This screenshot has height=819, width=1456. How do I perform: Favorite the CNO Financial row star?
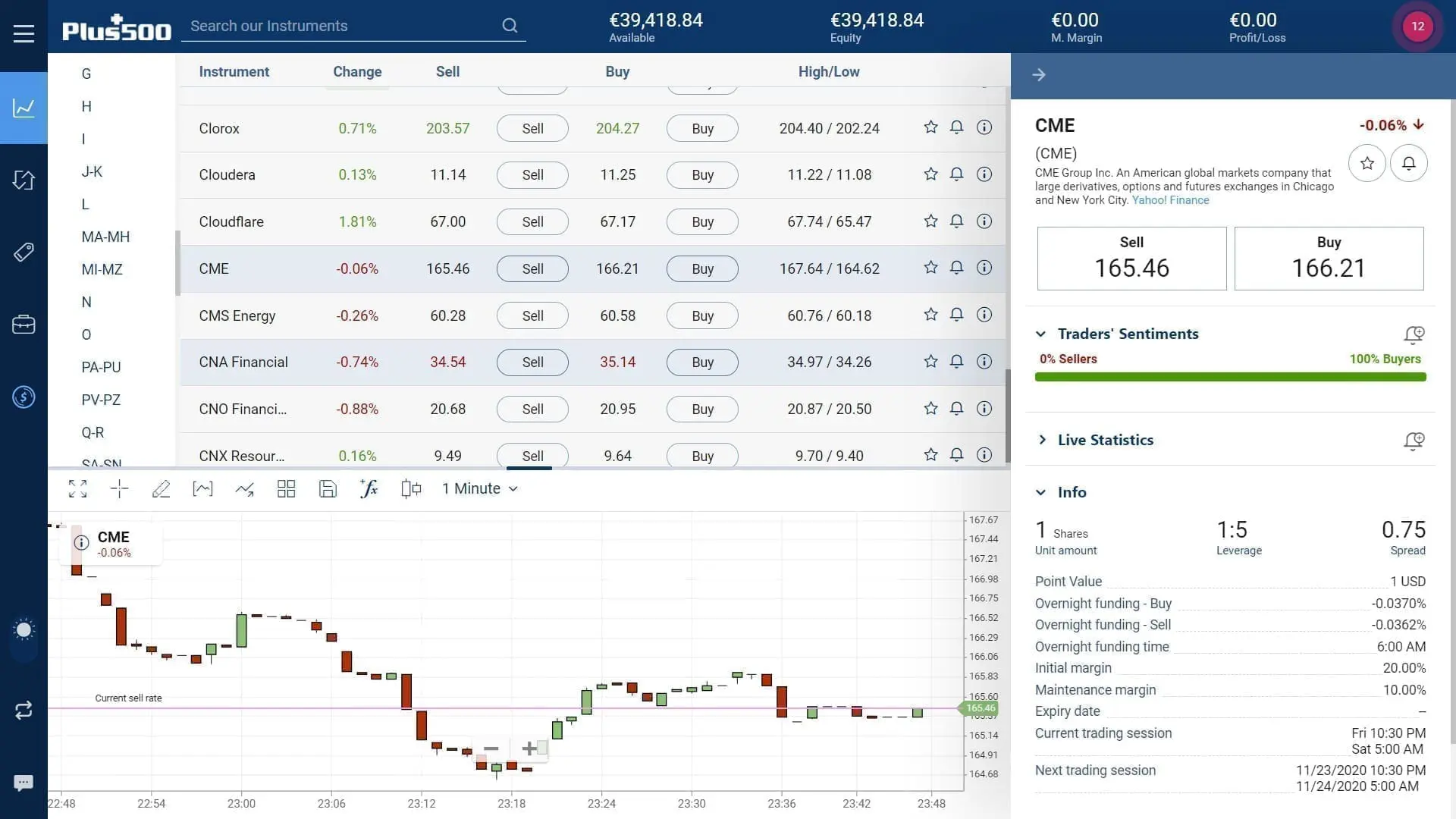tap(930, 409)
